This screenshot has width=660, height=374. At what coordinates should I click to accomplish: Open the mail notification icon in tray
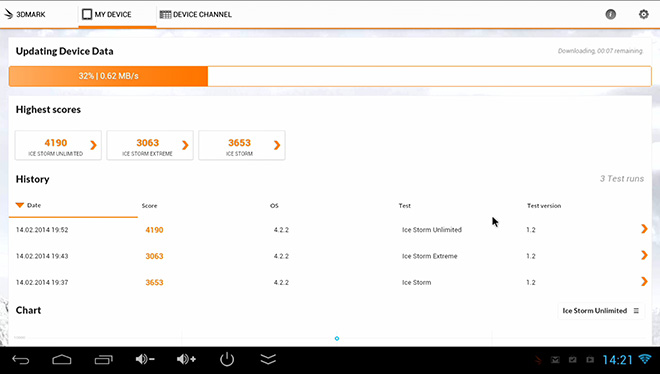555,360
